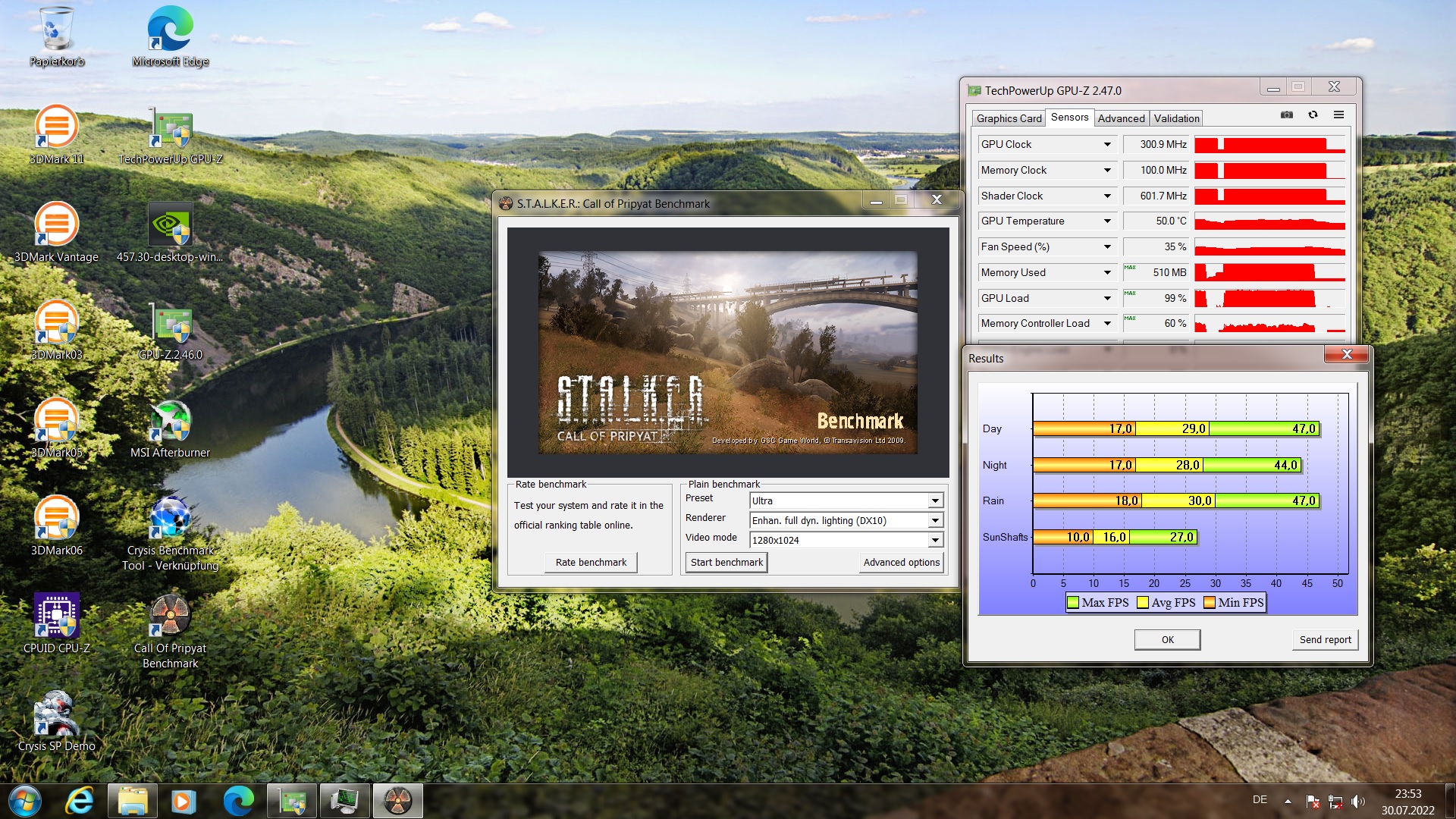Expand Fan Speed (%) sensor dropdown
1456x819 pixels.
[x=1107, y=246]
